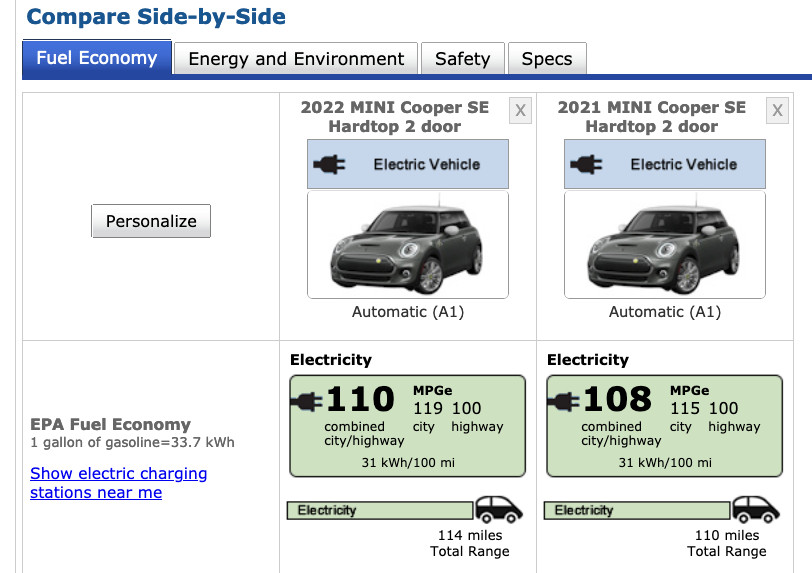Click Automatic (A1) under 2022 model
812x573 pixels.
click(x=408, y=312)
